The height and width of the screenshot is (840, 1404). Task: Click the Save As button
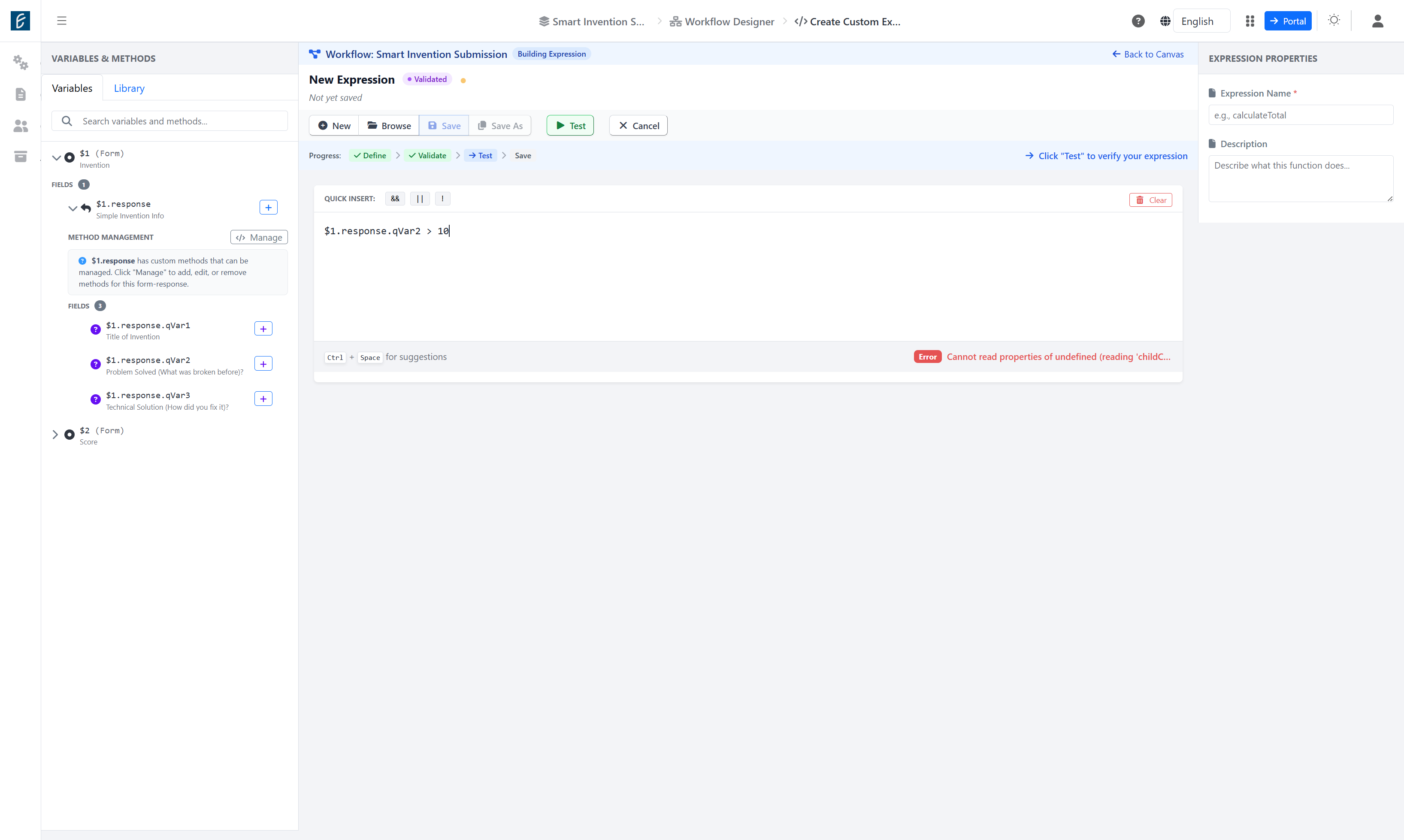500,126
